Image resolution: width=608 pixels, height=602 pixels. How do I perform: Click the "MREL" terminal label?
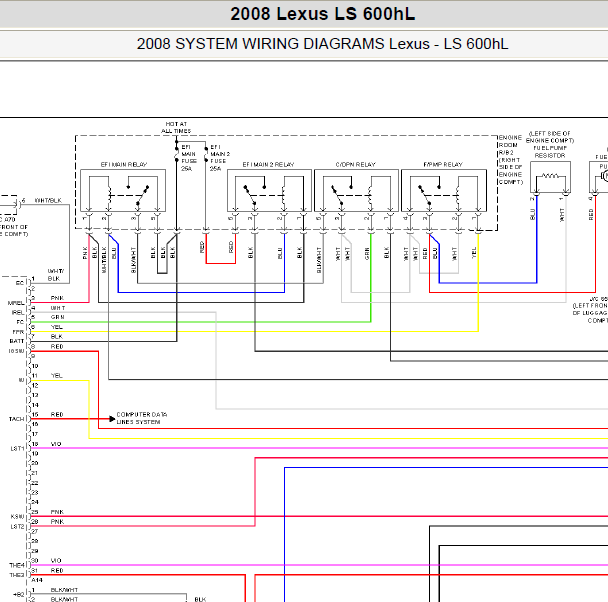pyautogui.click(x=16, y=303)
